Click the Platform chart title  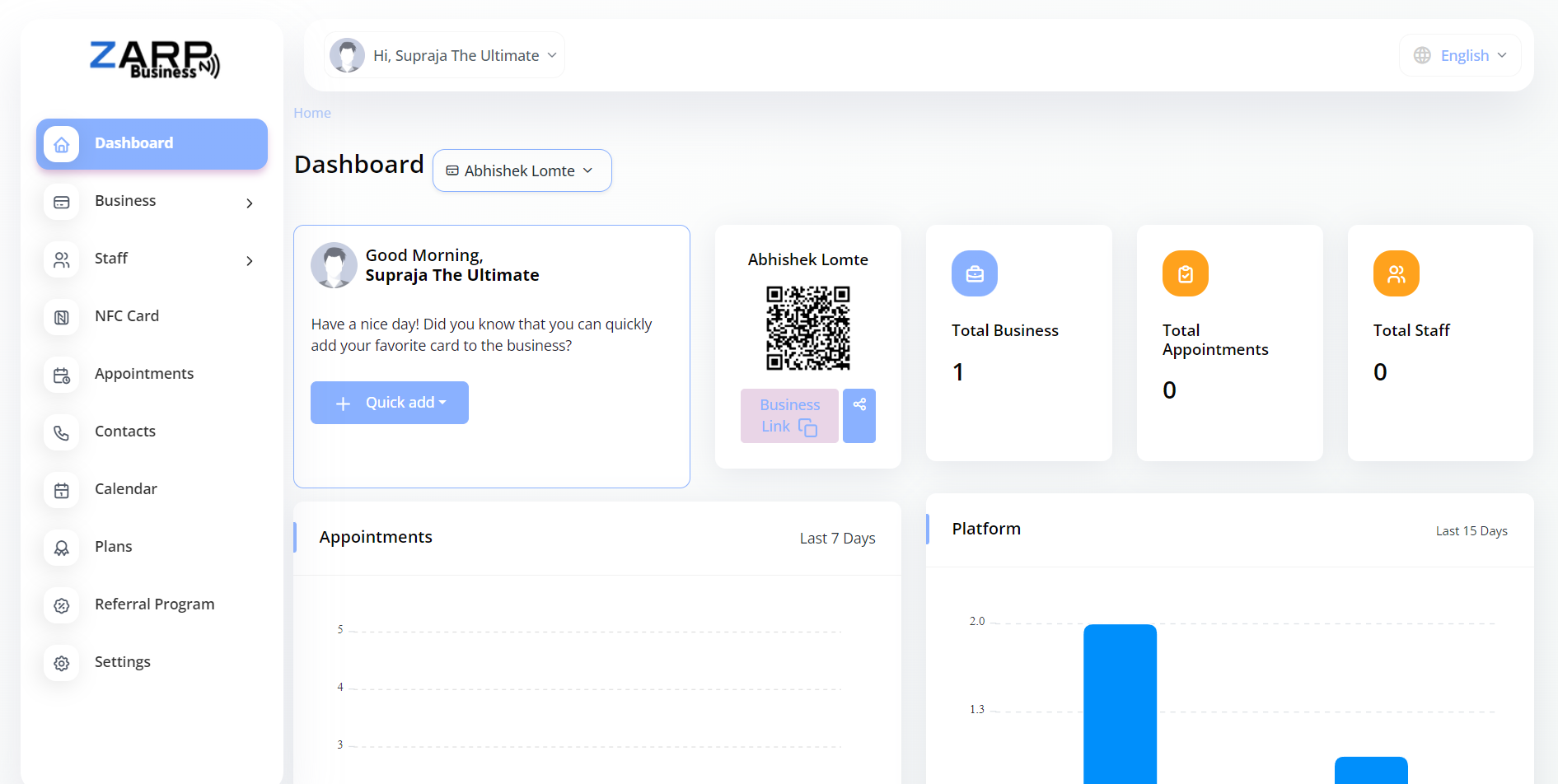tap(986, 529)
